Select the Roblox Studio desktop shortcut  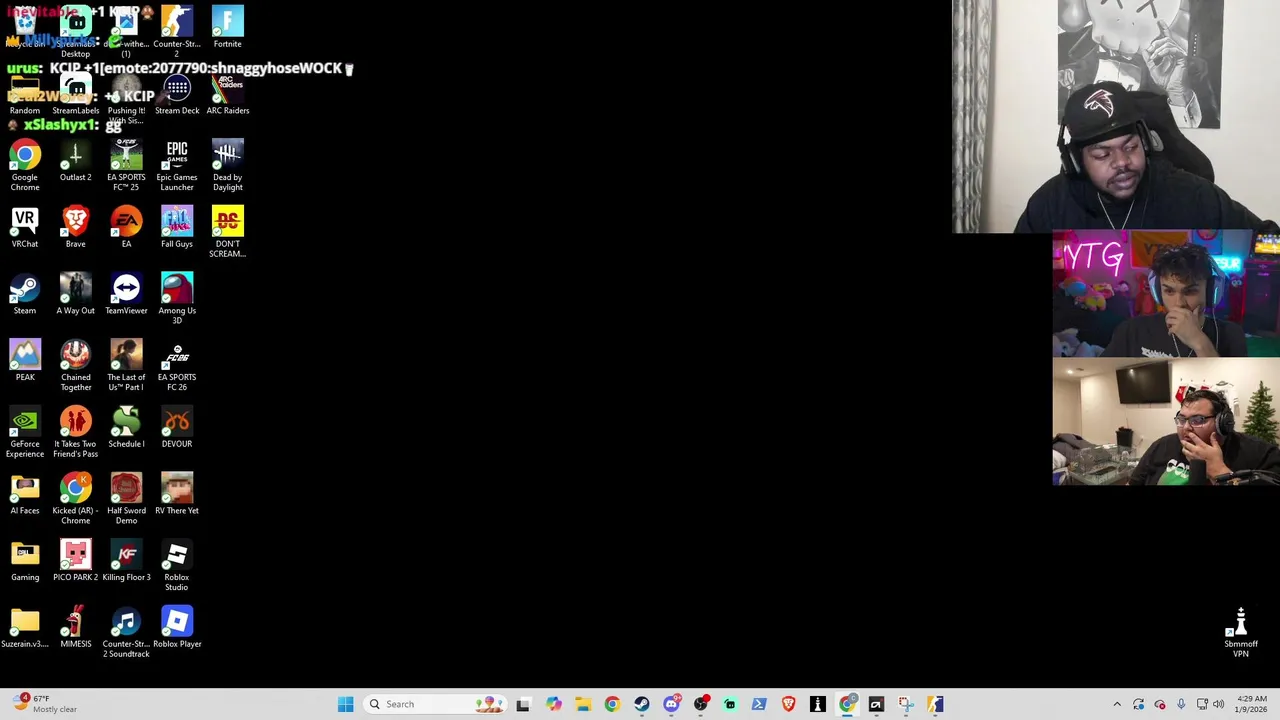tap(177, 565)
